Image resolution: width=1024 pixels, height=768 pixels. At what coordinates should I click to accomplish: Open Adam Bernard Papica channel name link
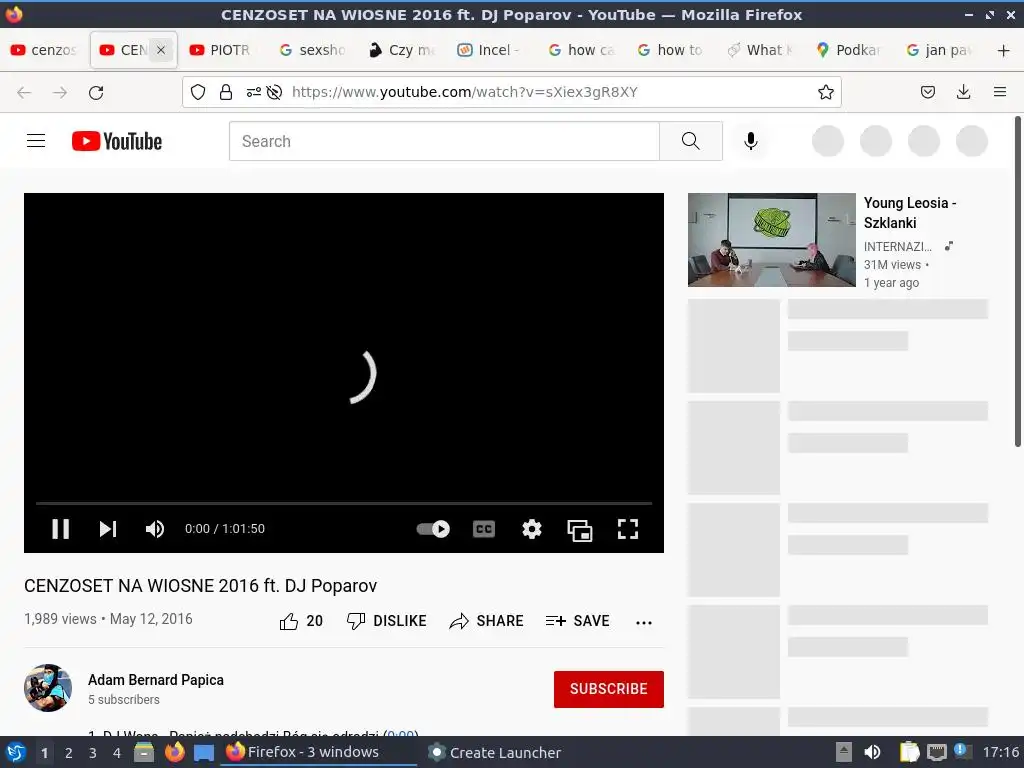point(155,680)
